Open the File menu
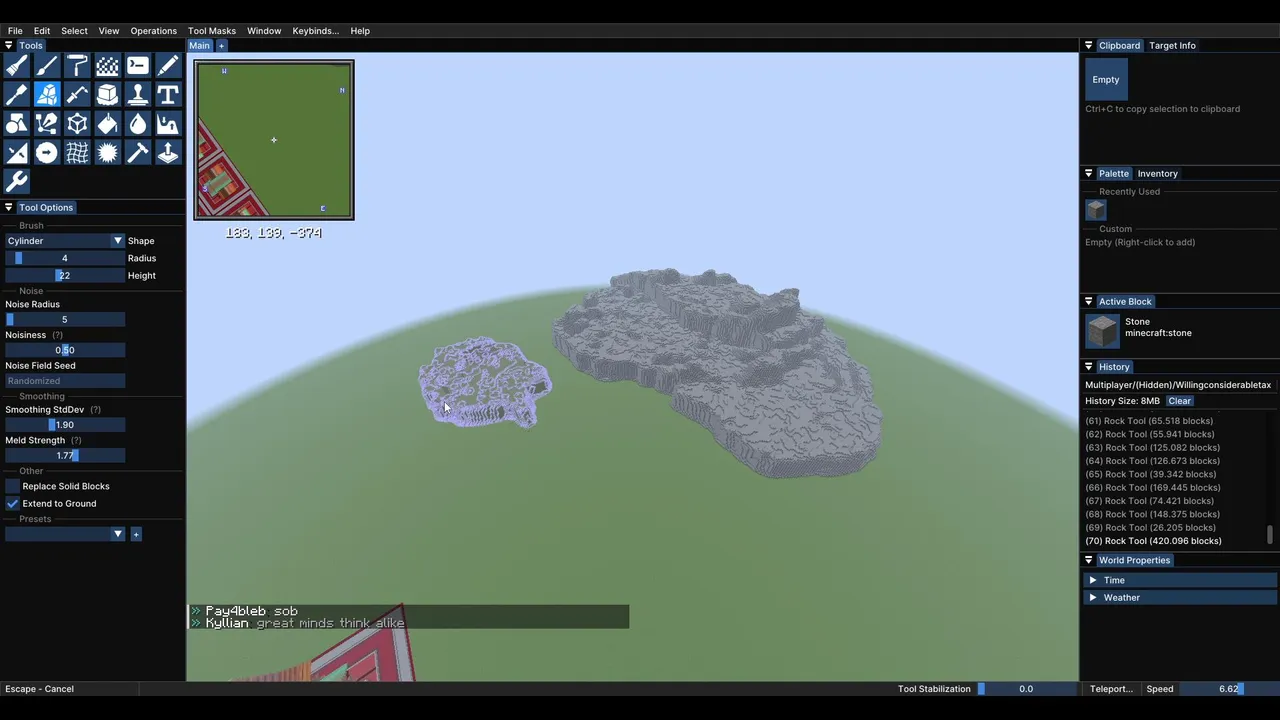The image size is (1280, 720). [x=15, y=31]
